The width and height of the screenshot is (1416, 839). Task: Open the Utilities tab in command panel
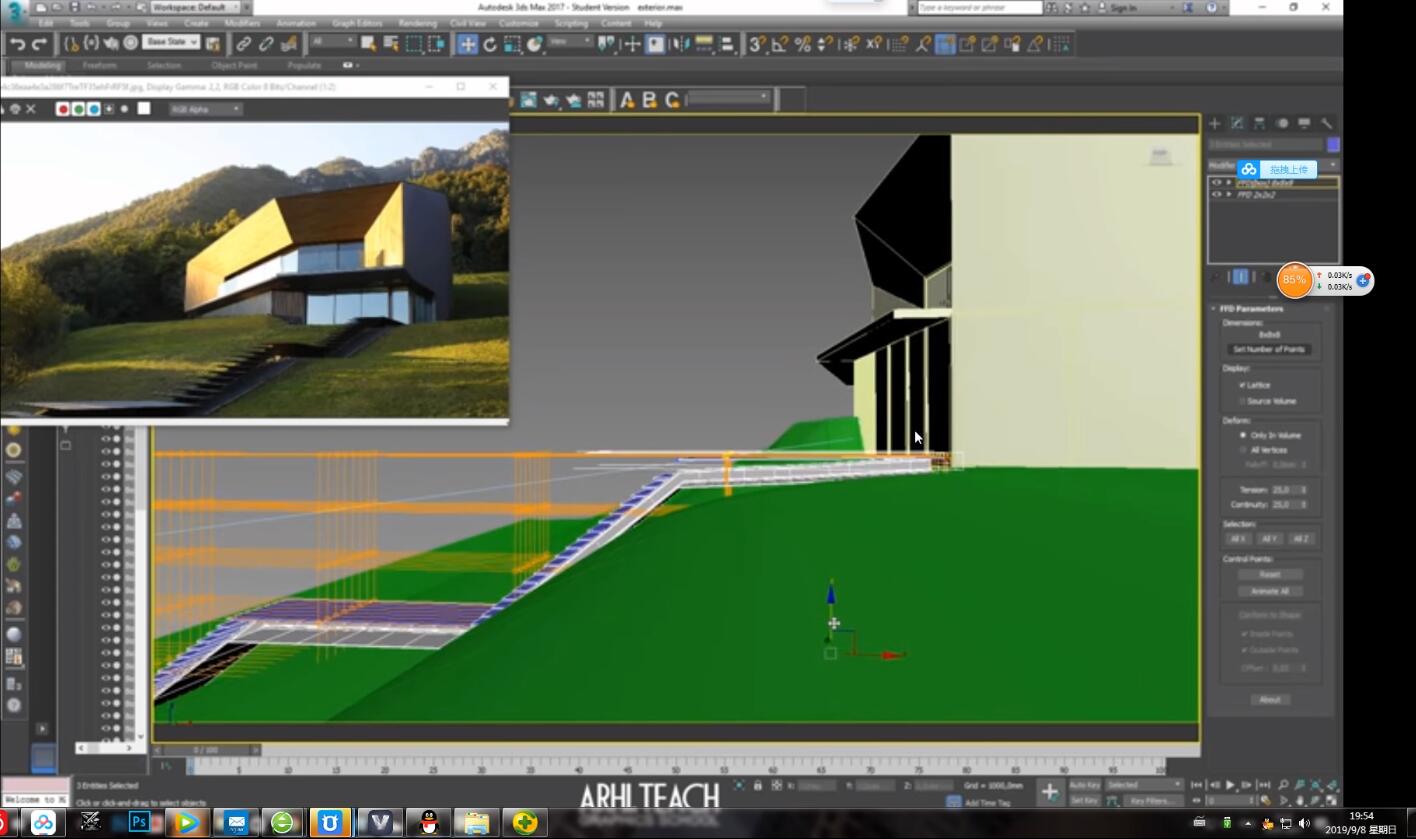tap(1327, 123)
